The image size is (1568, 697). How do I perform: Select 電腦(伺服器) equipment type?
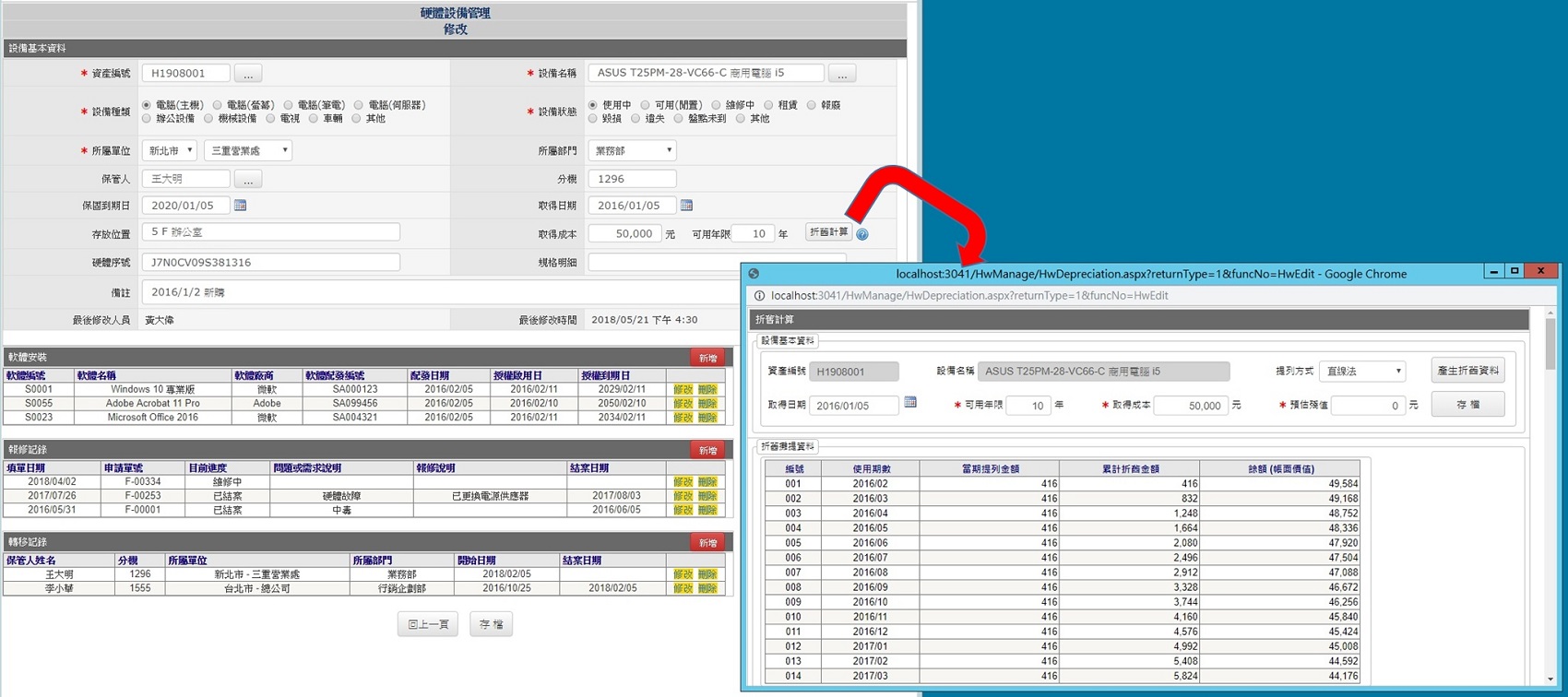pos(359,105)
